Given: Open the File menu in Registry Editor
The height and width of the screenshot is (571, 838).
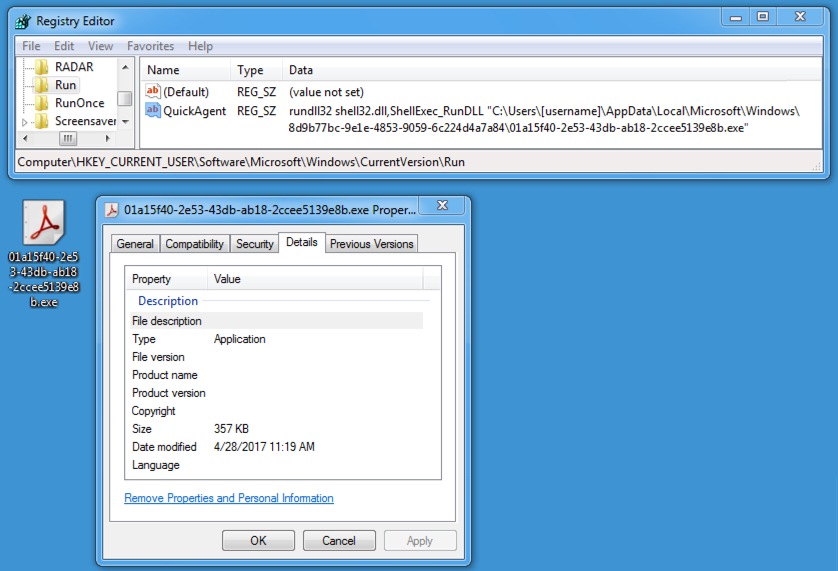Looking at the screenshot, I should coord(31,46).
